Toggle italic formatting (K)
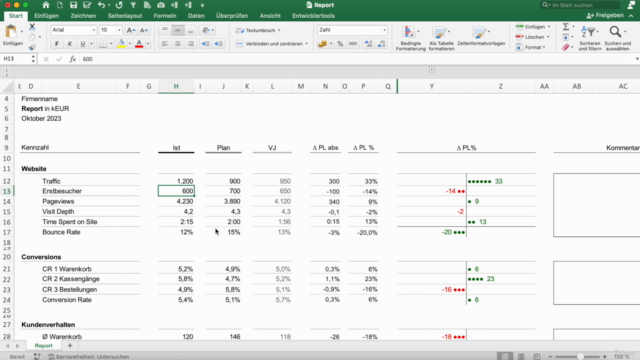640x360 pixels. (70, 44)
